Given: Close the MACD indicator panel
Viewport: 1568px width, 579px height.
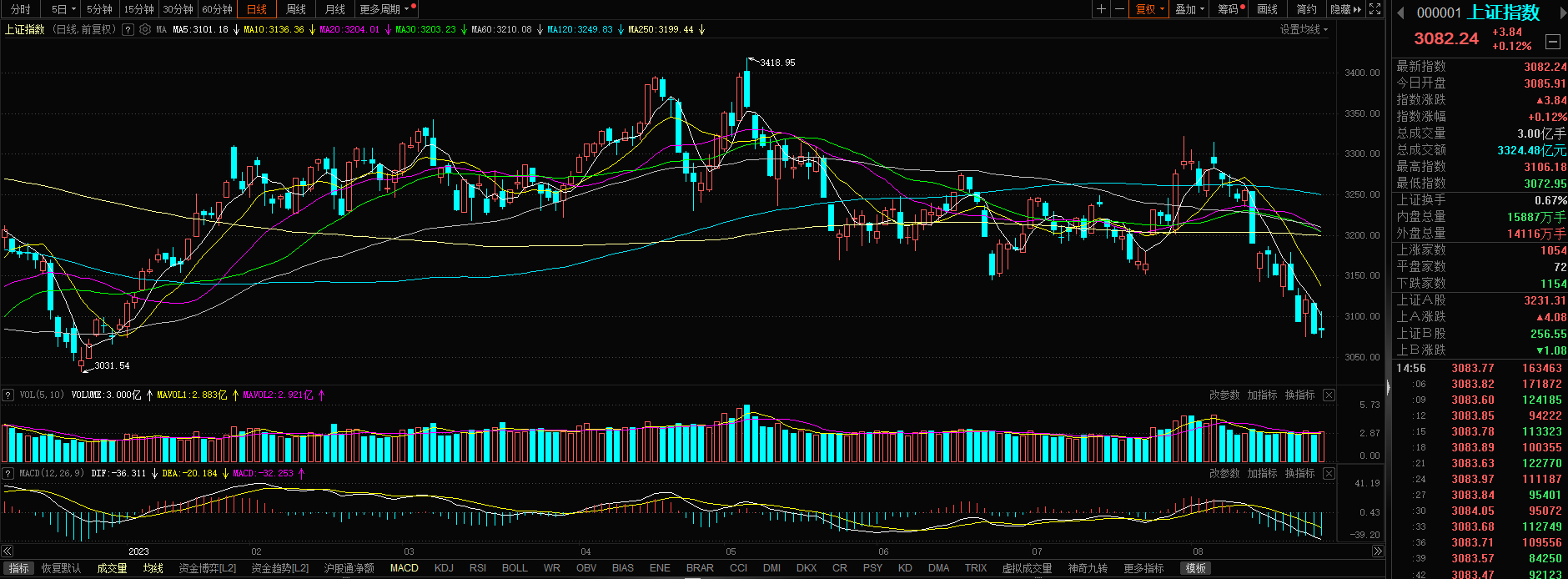Looking at the screenshot, I should (x=1329, y=473).
